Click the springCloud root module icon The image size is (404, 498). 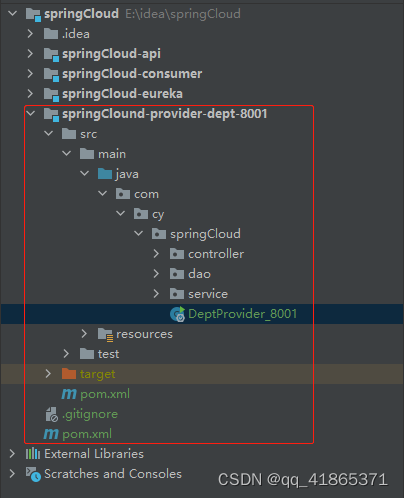[33, 15]
